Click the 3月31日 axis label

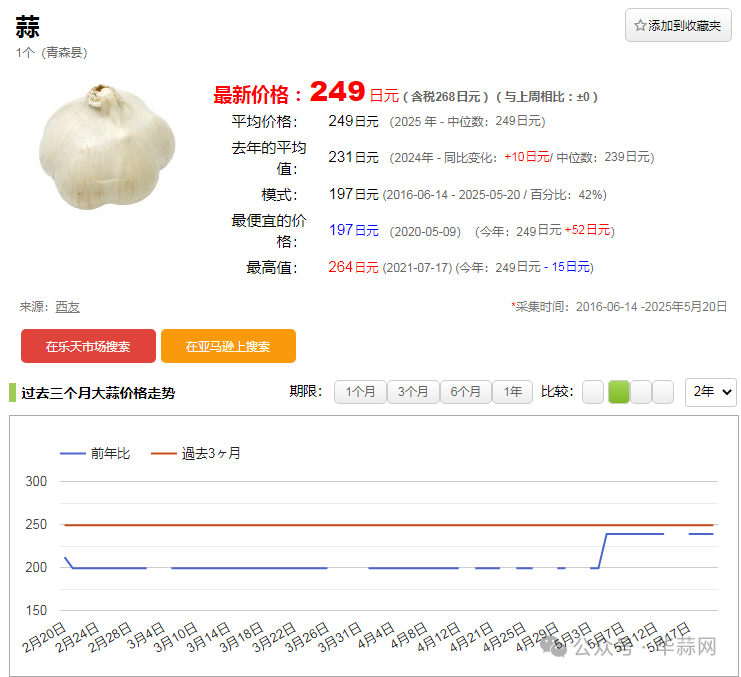(x=340, y=637)
